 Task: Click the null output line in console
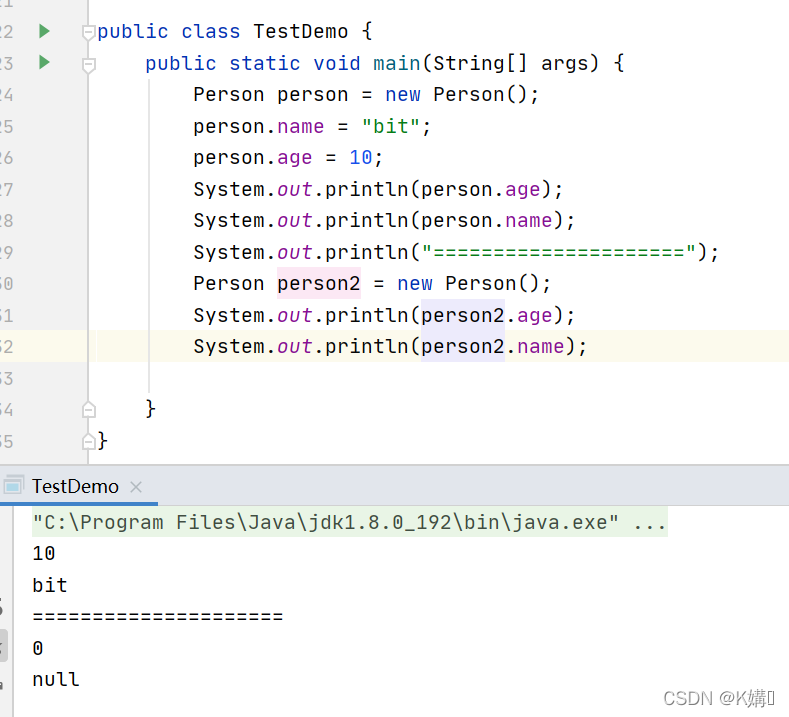click(x=55, y=679)
